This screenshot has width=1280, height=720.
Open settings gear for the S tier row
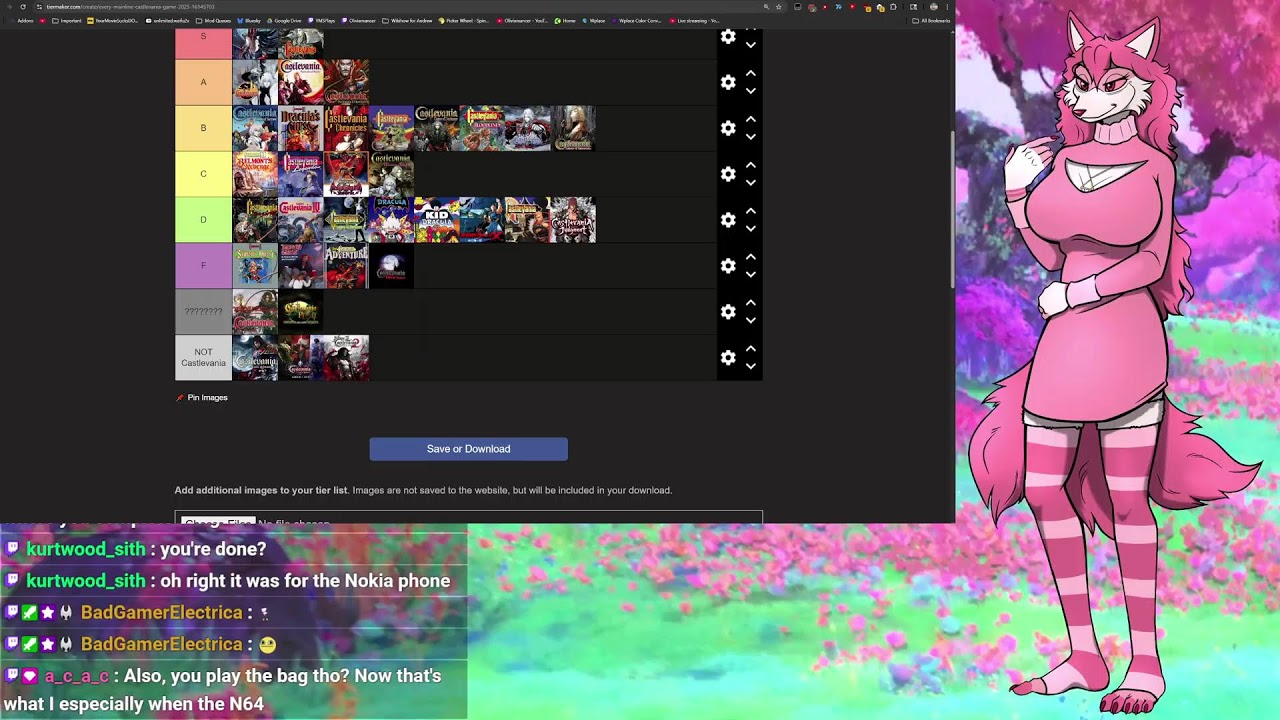tap(728, 37)
